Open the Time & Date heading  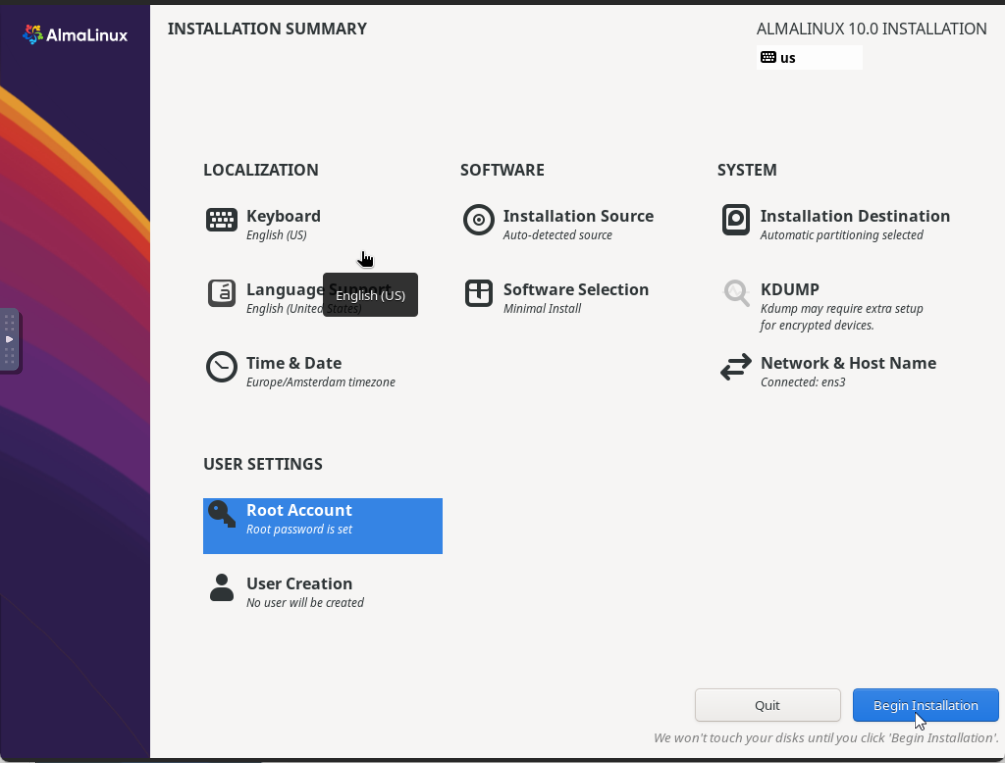[294, 363]
